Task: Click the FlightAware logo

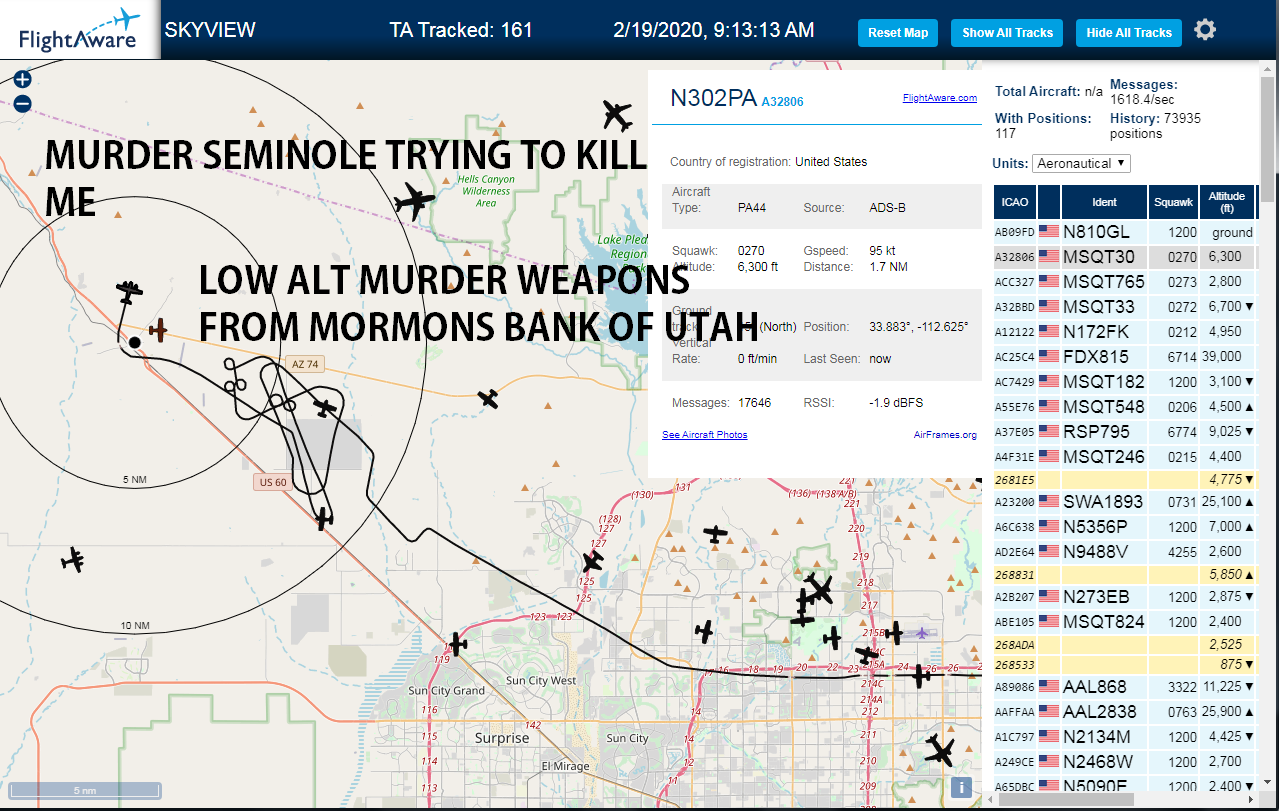Action: pyautogui.click(x=79, y=30)
